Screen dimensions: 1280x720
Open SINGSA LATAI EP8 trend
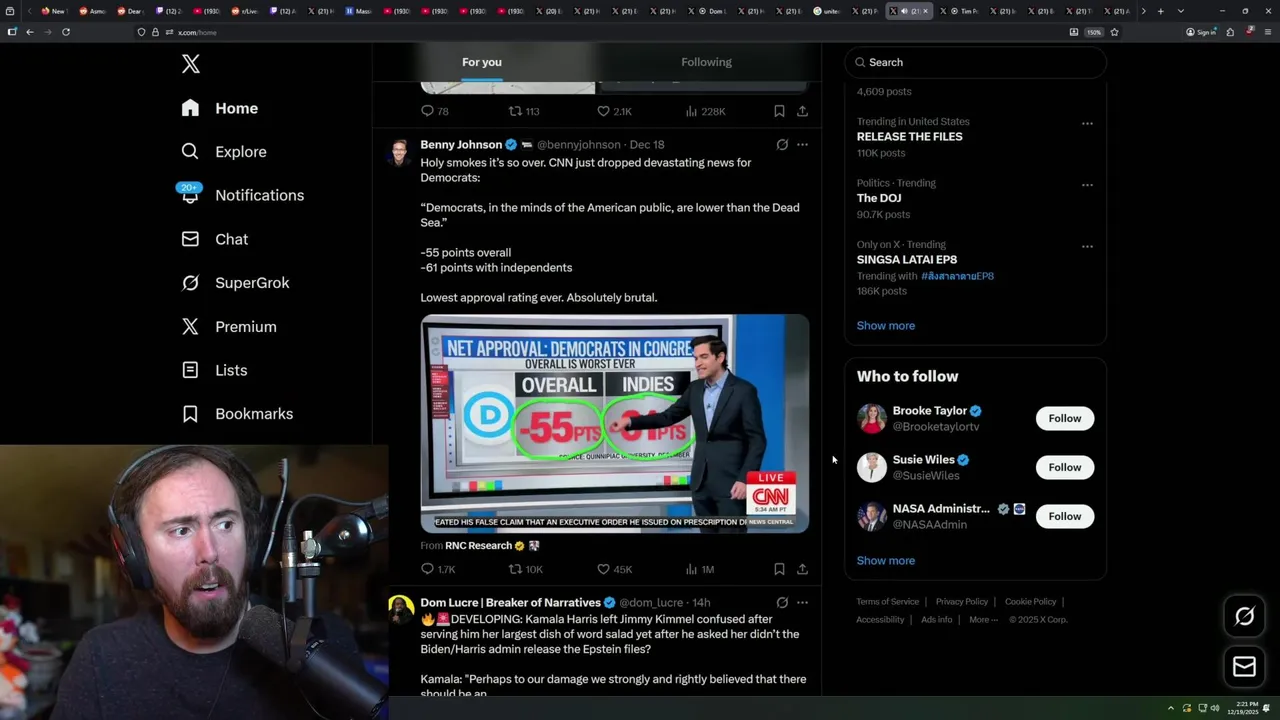tap(906, 260)
